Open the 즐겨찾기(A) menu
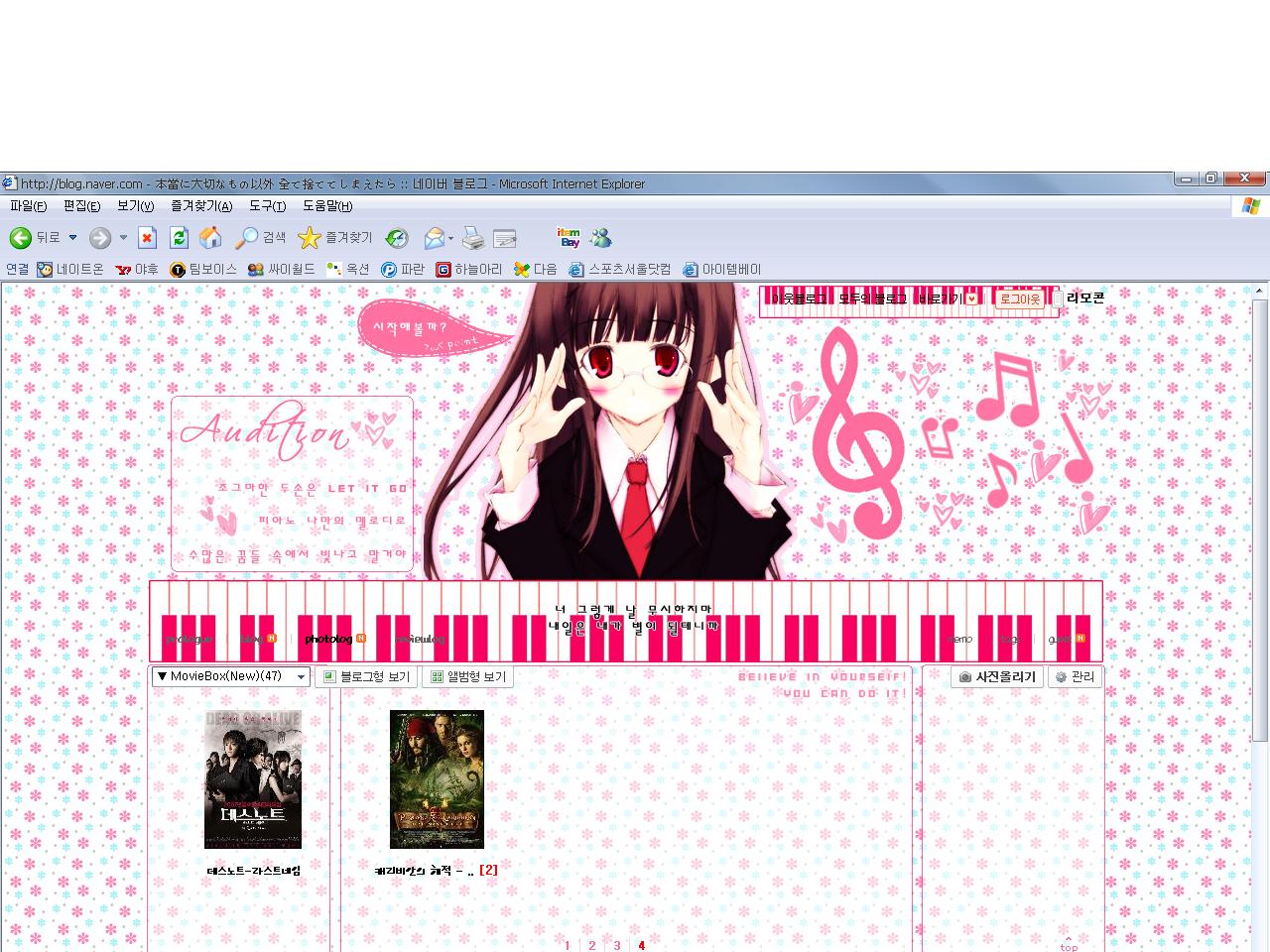The image size is (1270, 952). pos(201,206)
